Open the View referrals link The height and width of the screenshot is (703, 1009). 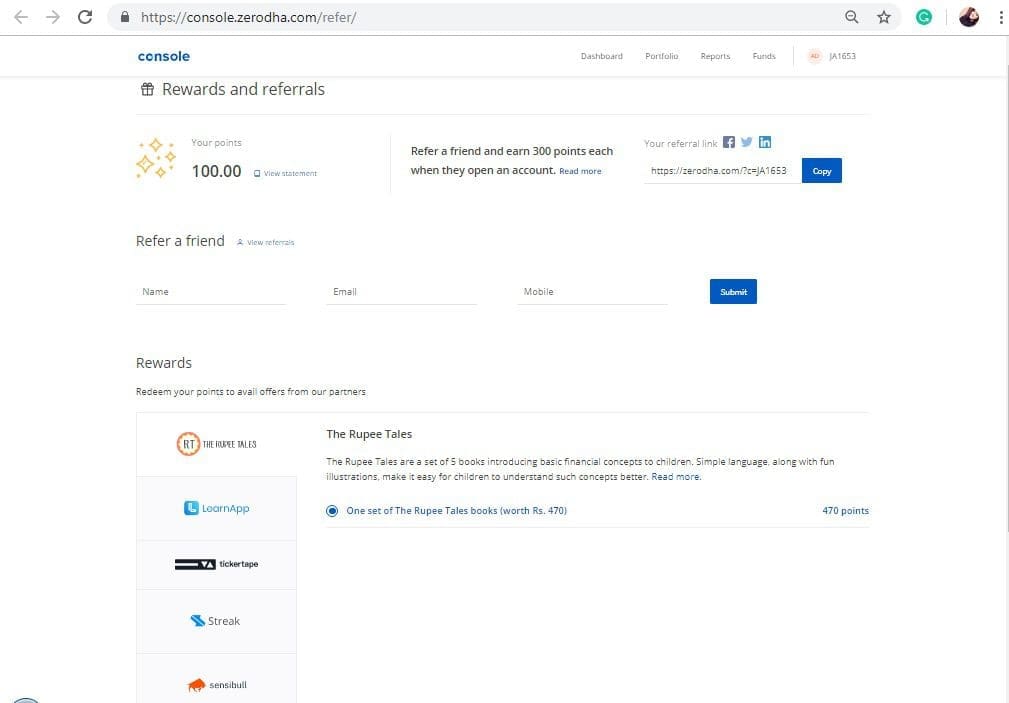click(x=265, y=242)
